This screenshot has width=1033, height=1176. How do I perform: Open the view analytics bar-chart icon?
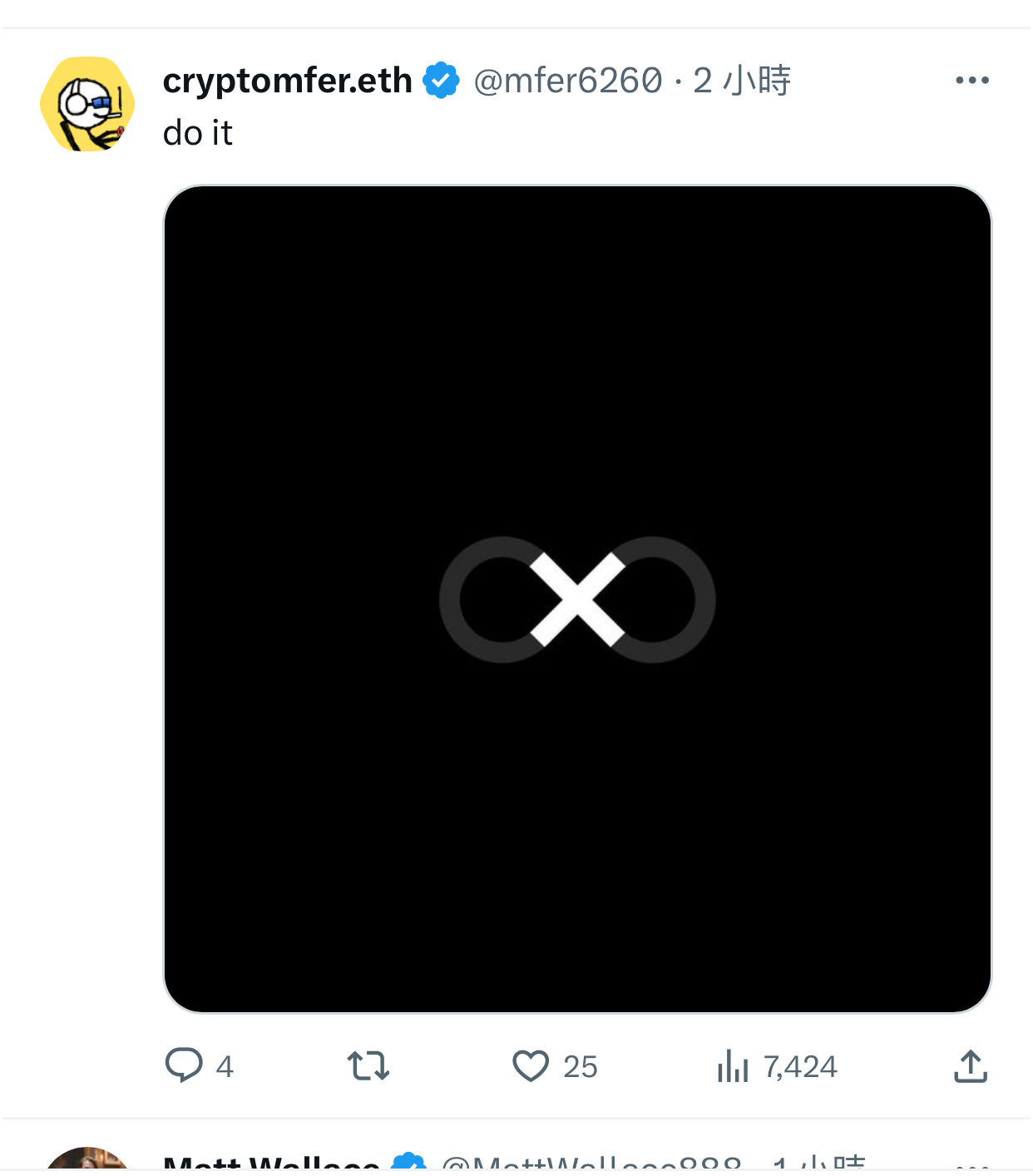(733, 1065)
